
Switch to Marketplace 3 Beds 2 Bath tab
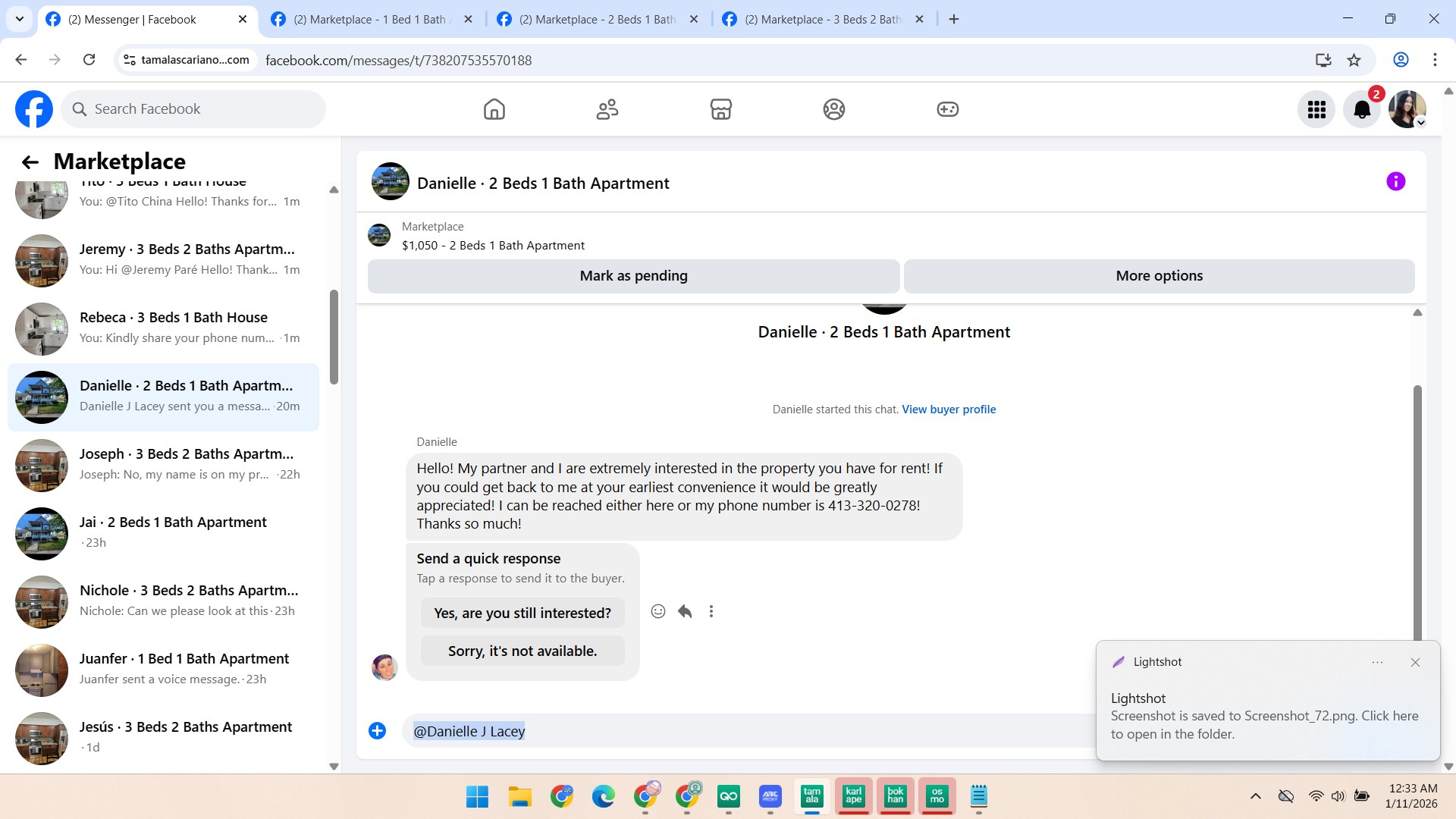822,19
